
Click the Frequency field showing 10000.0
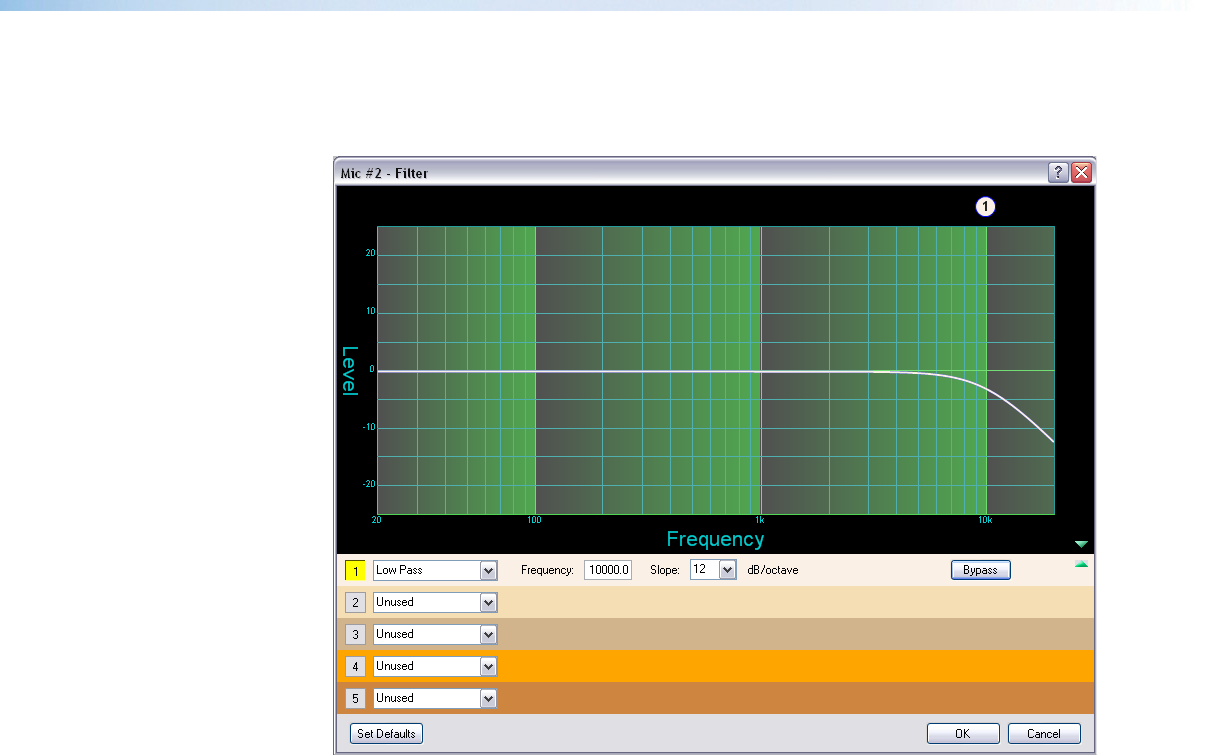(608, 570)
